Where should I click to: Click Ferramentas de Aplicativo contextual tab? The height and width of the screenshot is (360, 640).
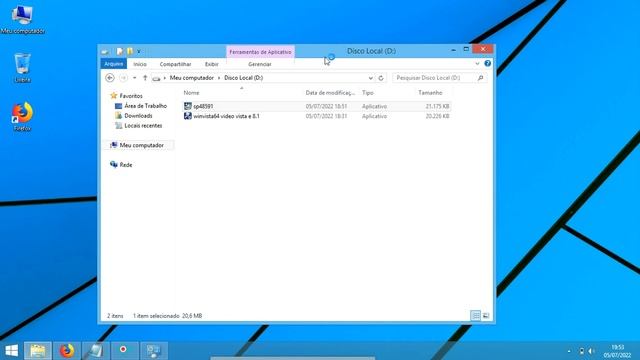(x=260, y=52)
